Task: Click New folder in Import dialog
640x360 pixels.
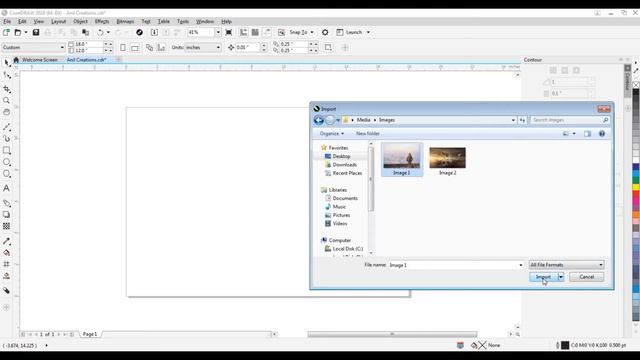Action: 368,133
